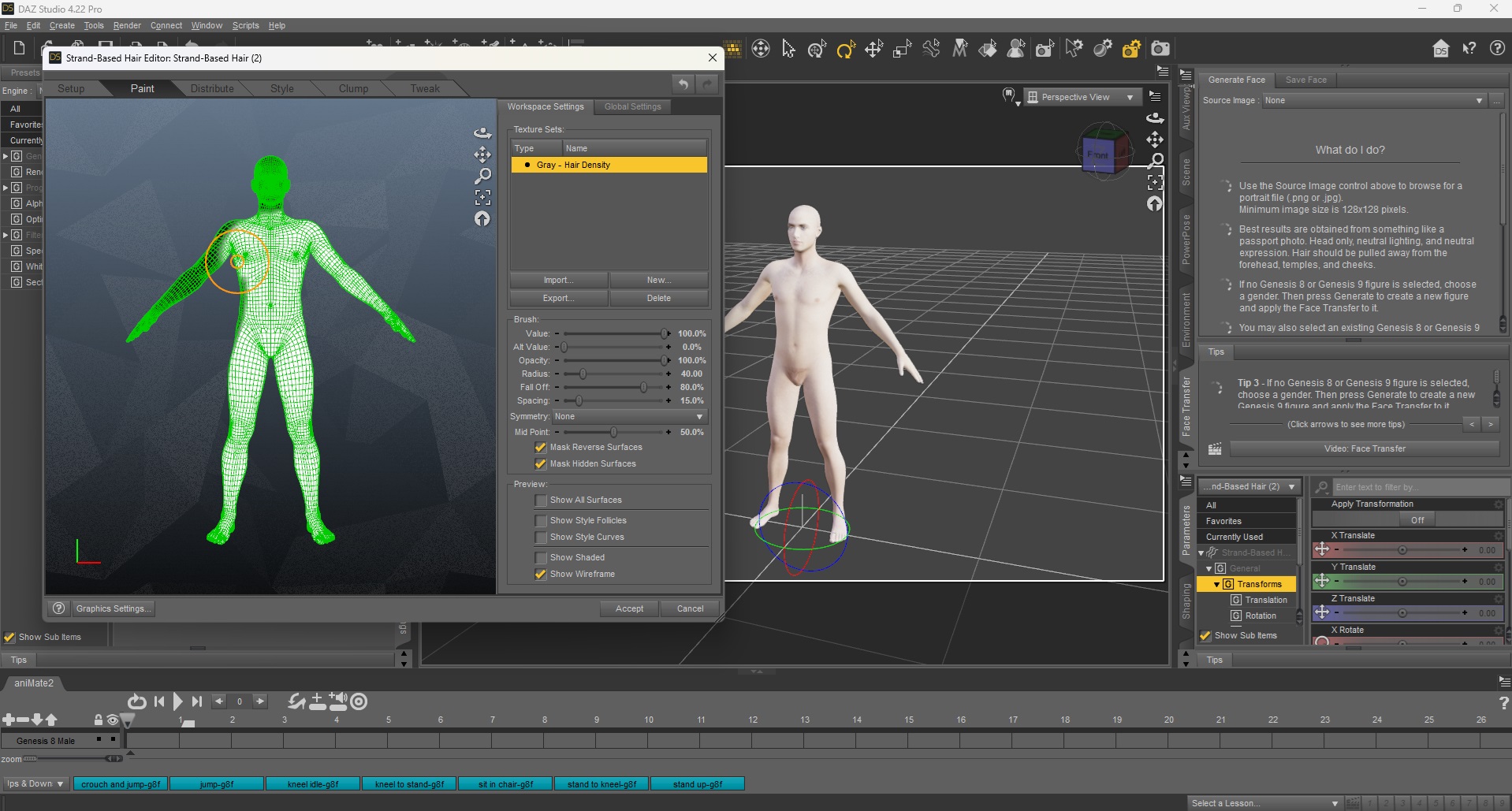This screenshot has height=811, width=1512.
Task: Open the Strand-Based Hair (2) node selector
Action: [x=1249, y=486]
